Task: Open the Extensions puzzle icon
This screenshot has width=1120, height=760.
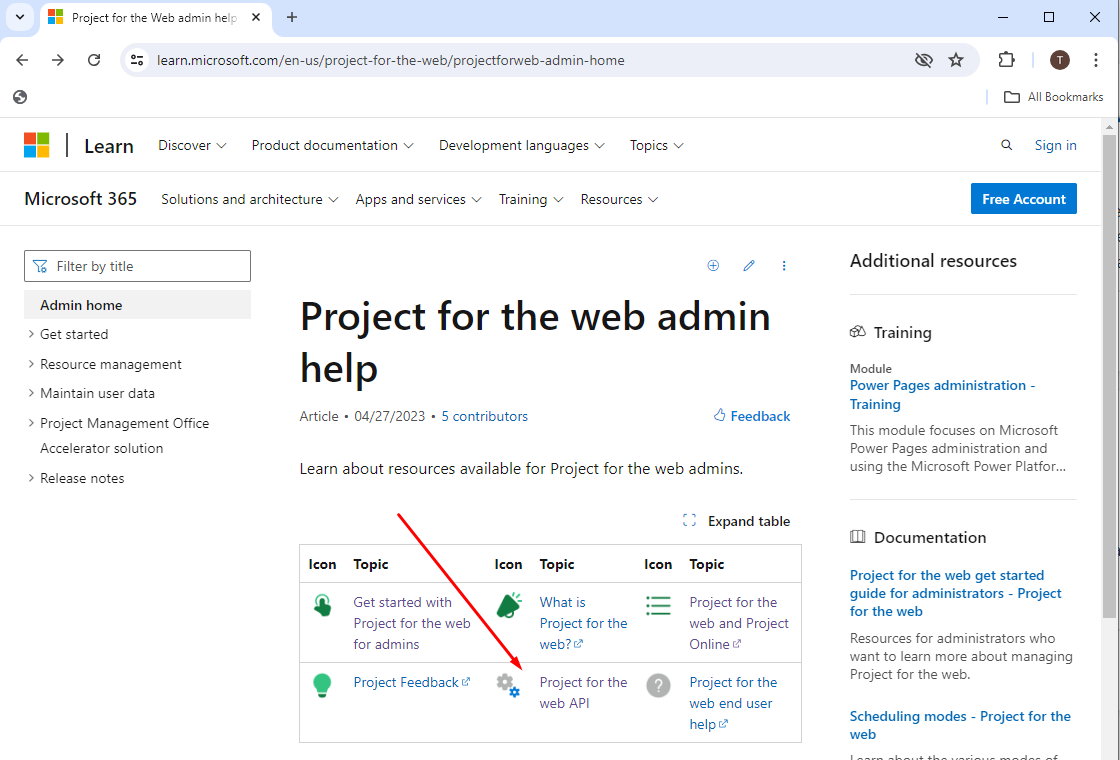Action: pos(1006,60)
